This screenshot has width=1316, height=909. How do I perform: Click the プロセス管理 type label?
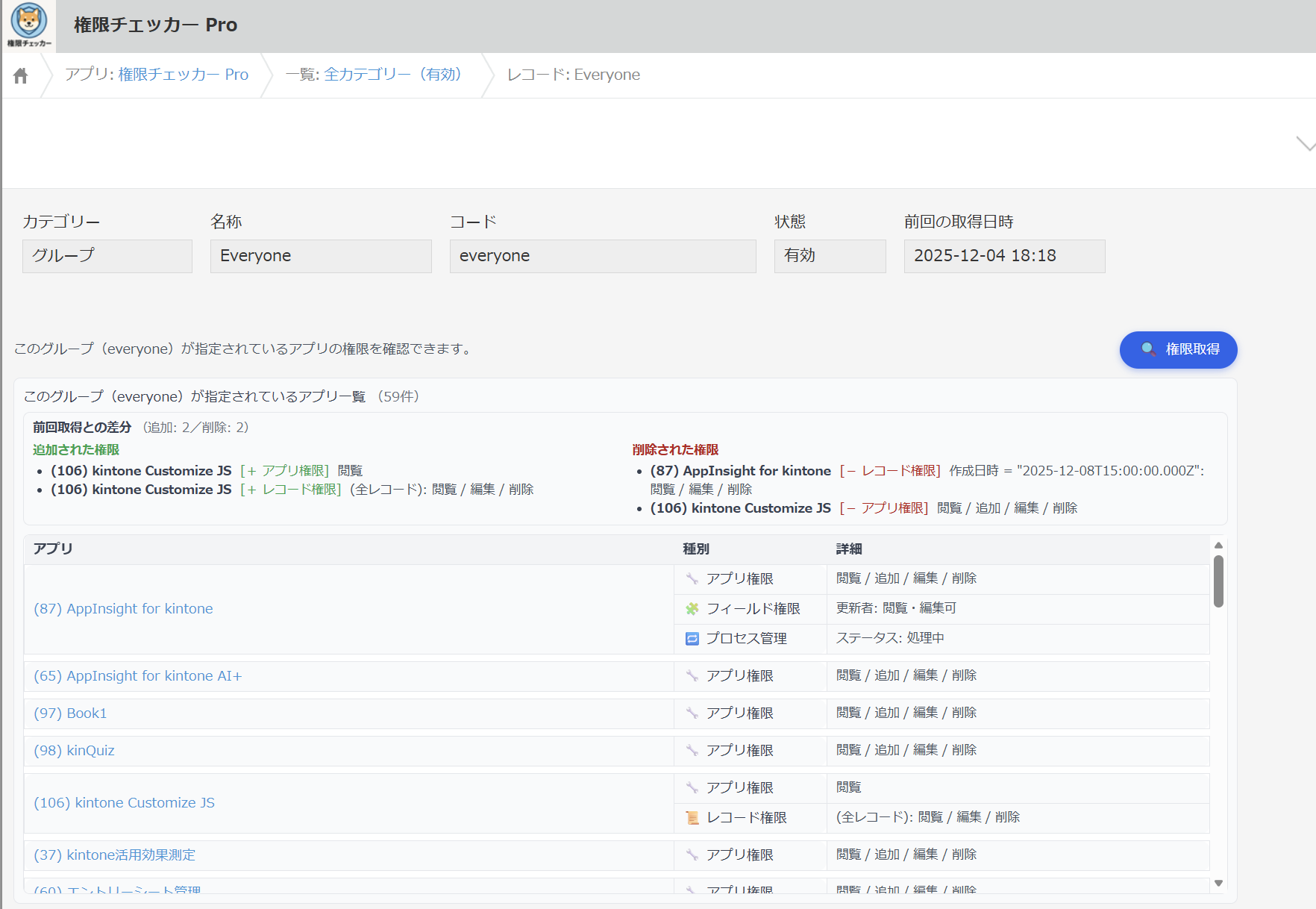[747, 639]
